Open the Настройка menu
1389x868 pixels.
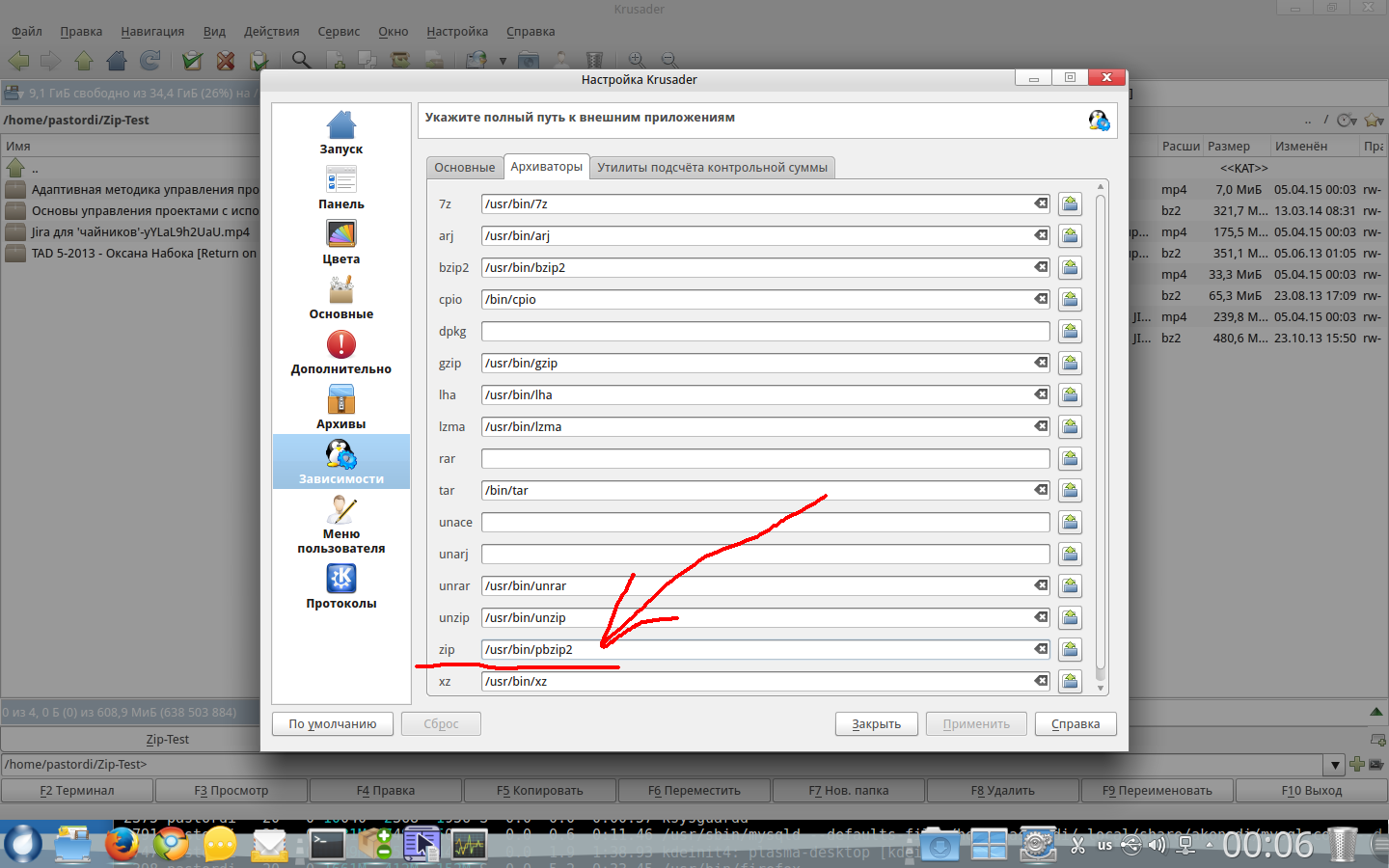(x=457, y=32)
